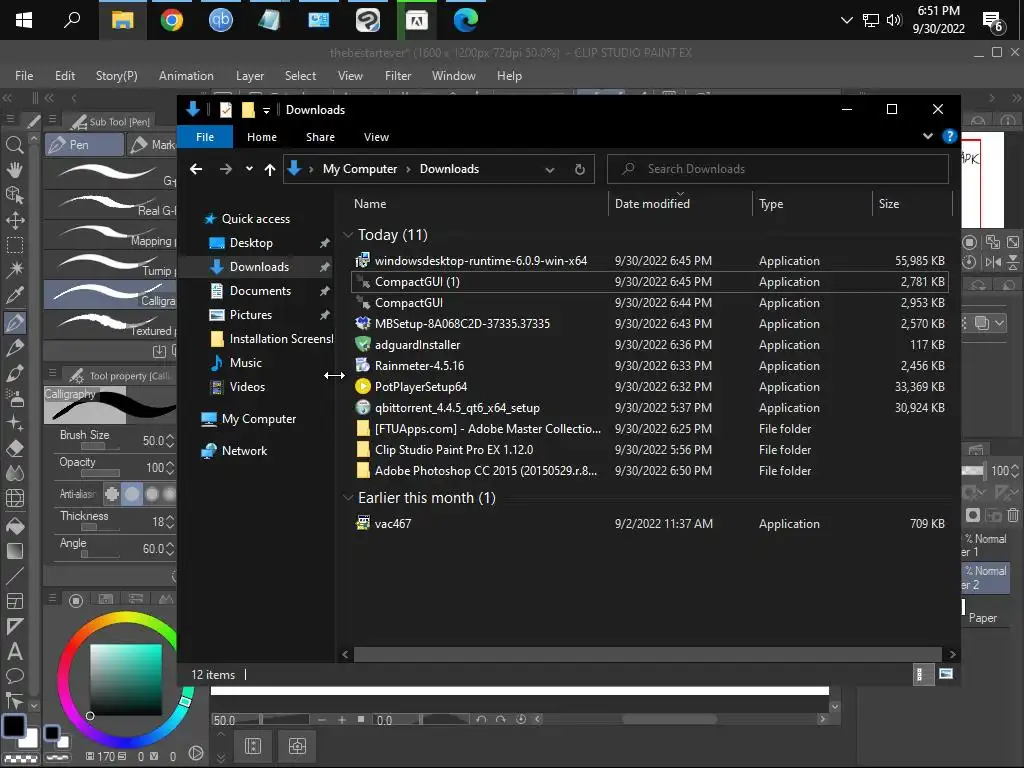The height and width of the screenshot is (768, 1024).
Task: Select the Brush tool
Action: coord(14,373)
